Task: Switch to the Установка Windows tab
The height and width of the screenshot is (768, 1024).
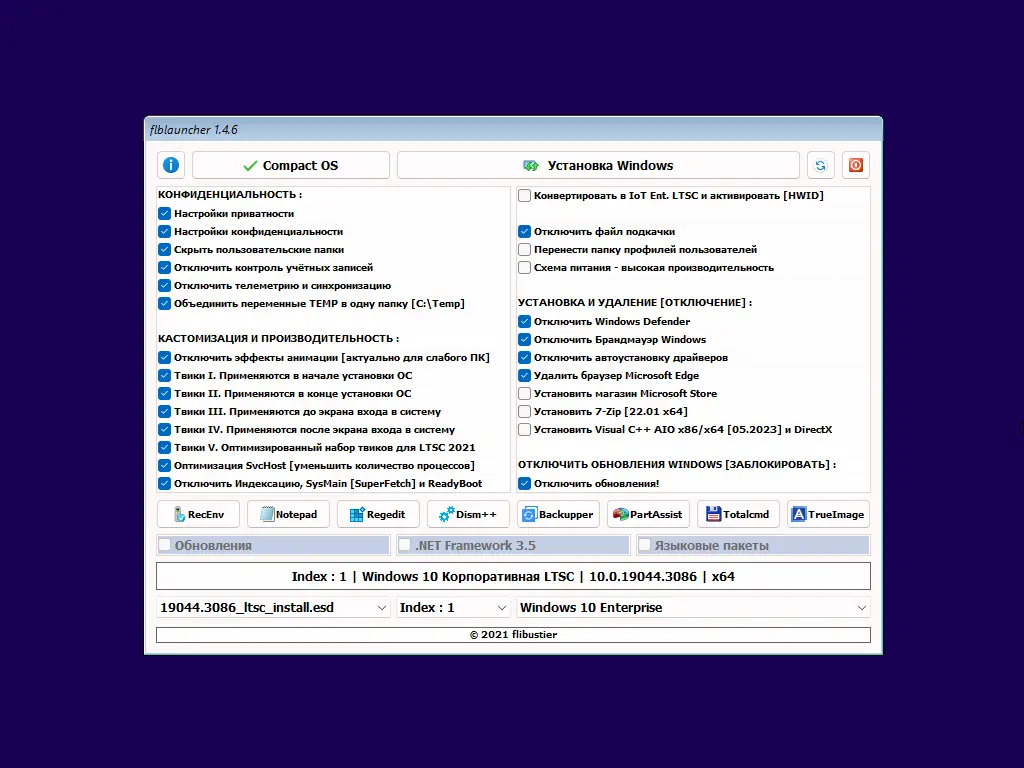Action: coord(599,164)
